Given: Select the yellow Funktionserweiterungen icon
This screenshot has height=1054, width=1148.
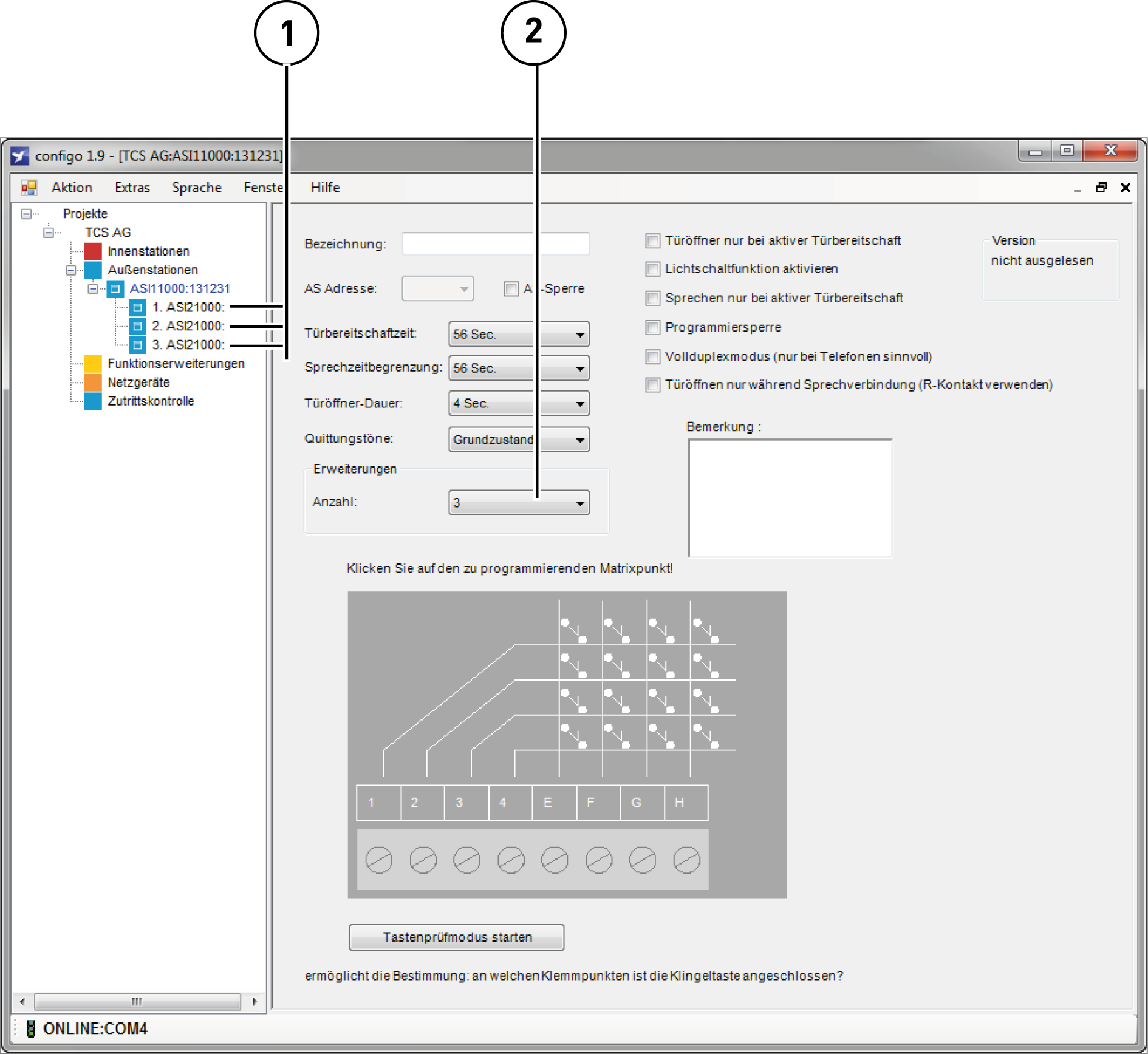Looking at the screenshot, I should tap(93, 363).
